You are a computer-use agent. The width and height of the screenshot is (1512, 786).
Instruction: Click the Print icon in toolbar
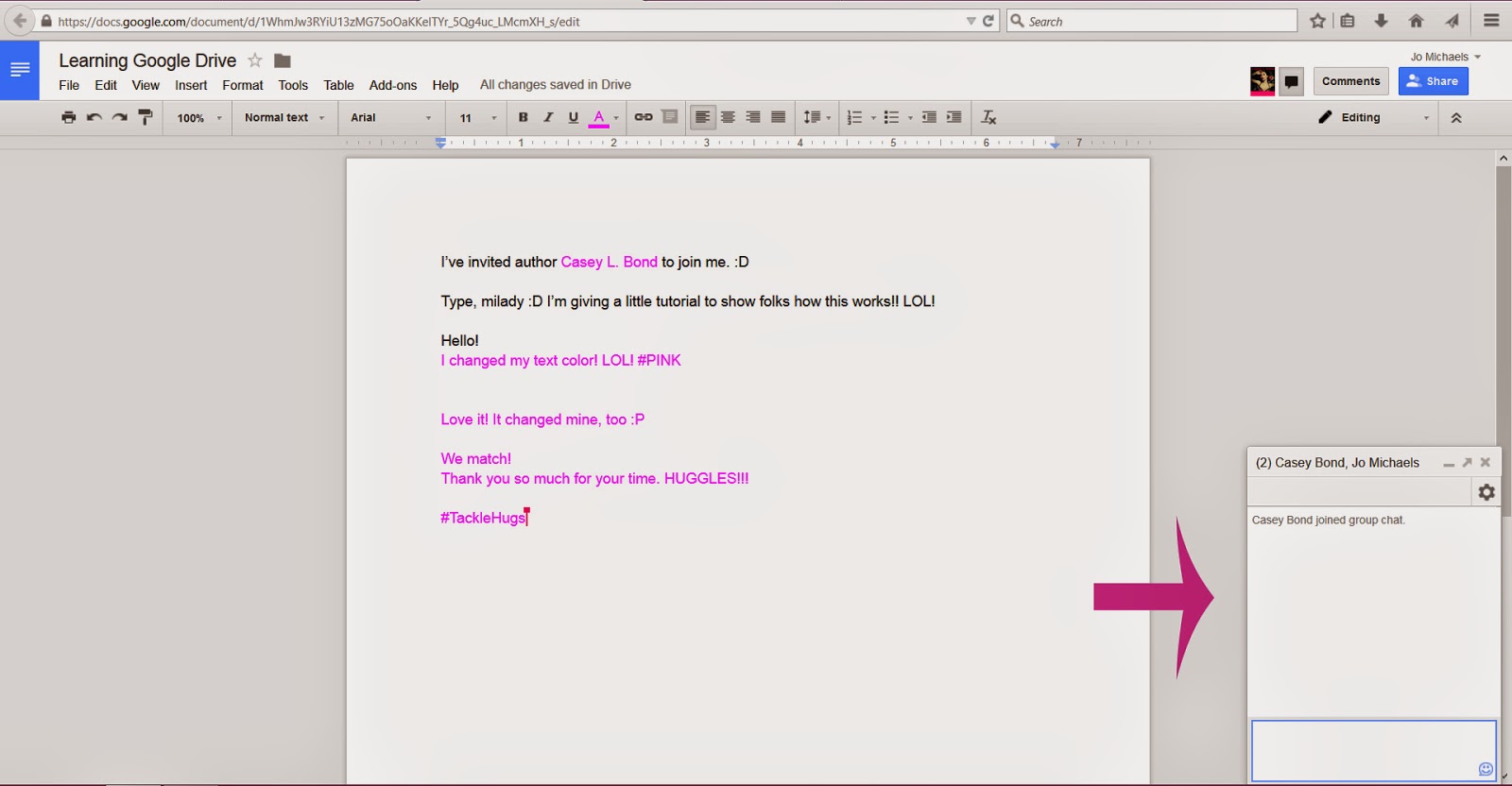coord(68,117)
